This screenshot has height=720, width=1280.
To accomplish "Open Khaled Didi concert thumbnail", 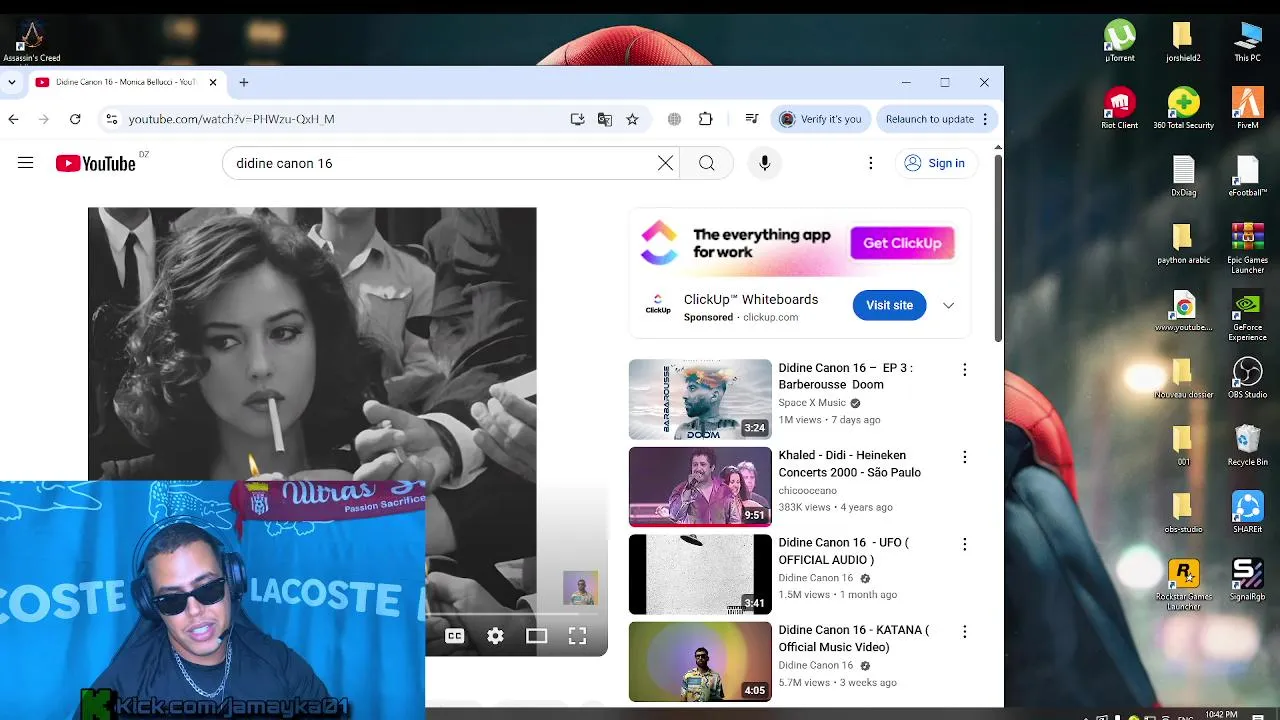I will pos(700,486).
